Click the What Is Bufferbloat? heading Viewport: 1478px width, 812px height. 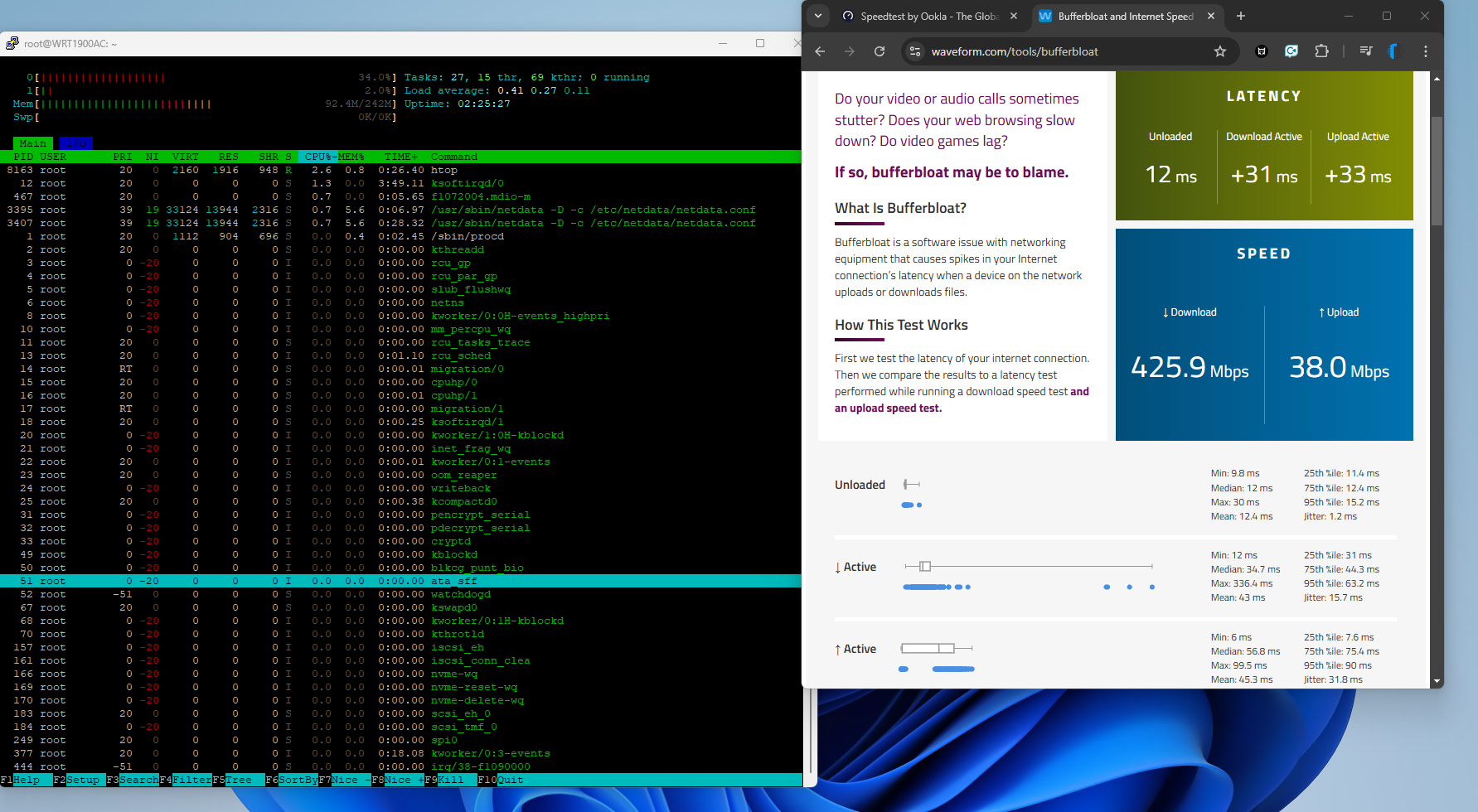click(x=900, y=208)
